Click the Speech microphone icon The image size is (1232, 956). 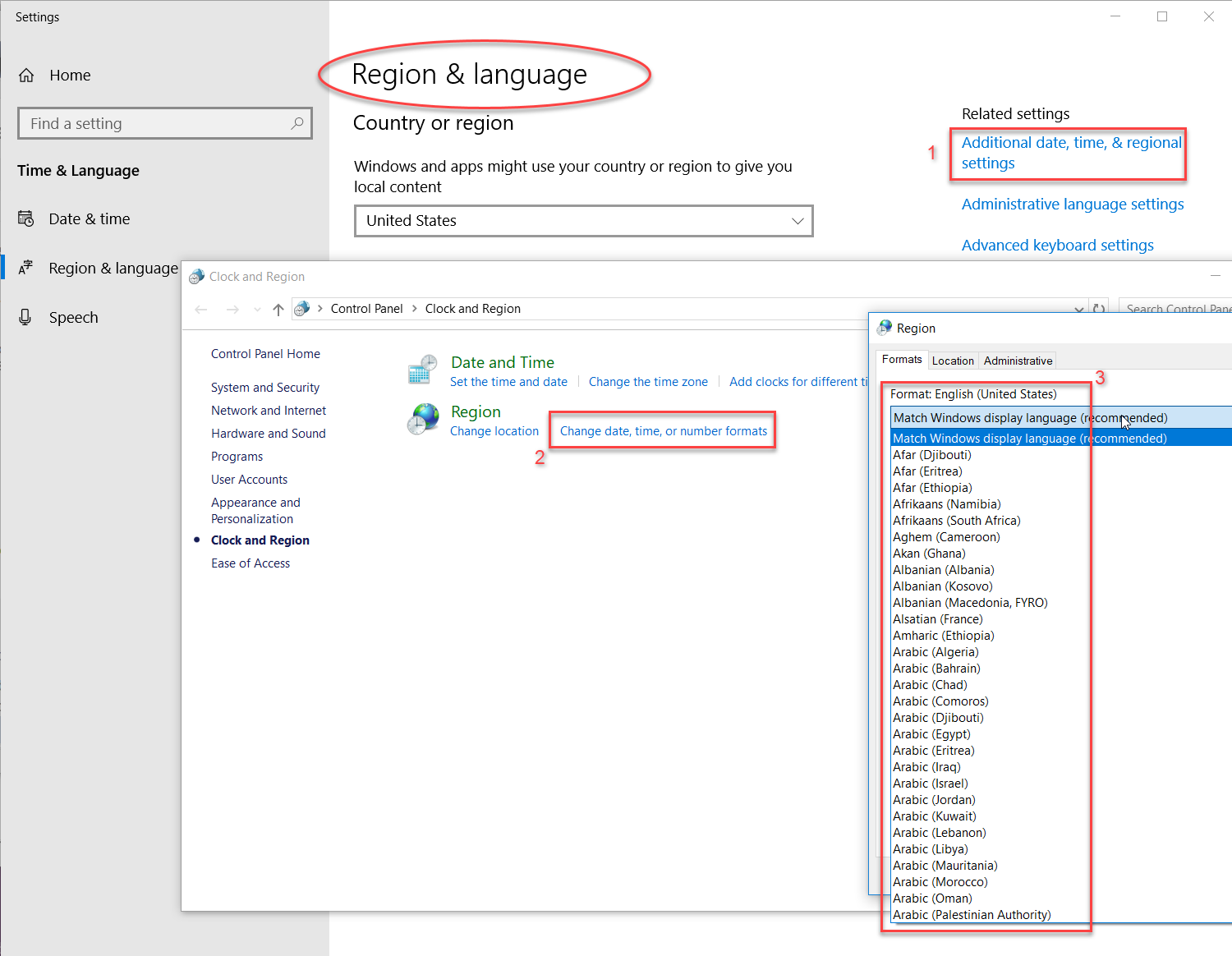click(25, 317)
